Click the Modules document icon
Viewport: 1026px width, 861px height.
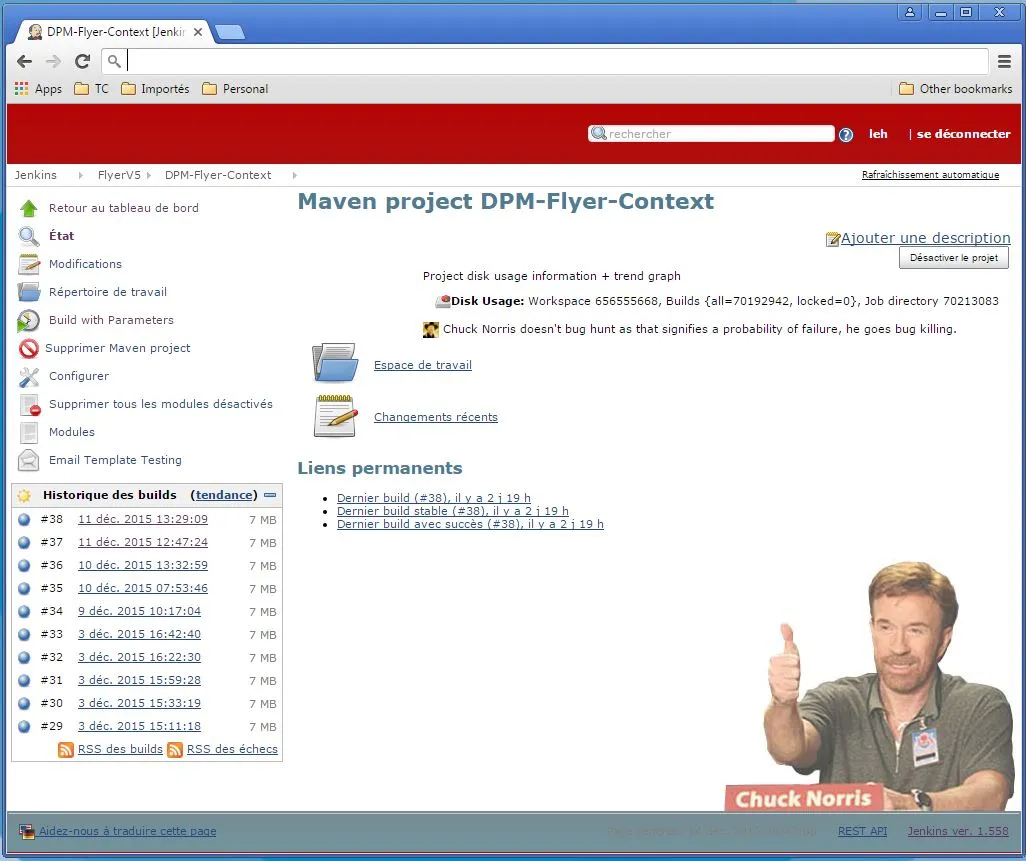(x=28, y=432)
